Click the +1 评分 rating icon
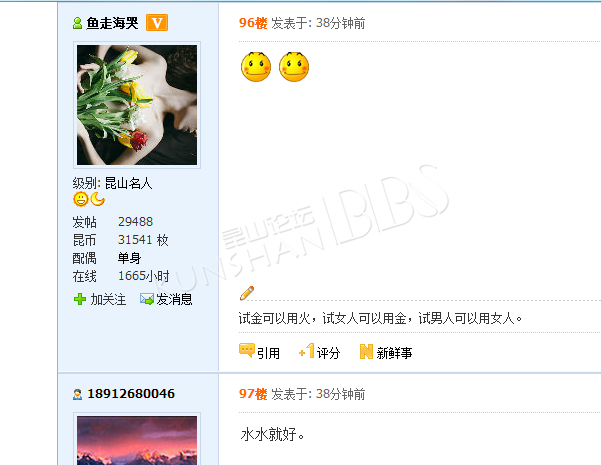 pyautogui.click(x=307, y=351)
